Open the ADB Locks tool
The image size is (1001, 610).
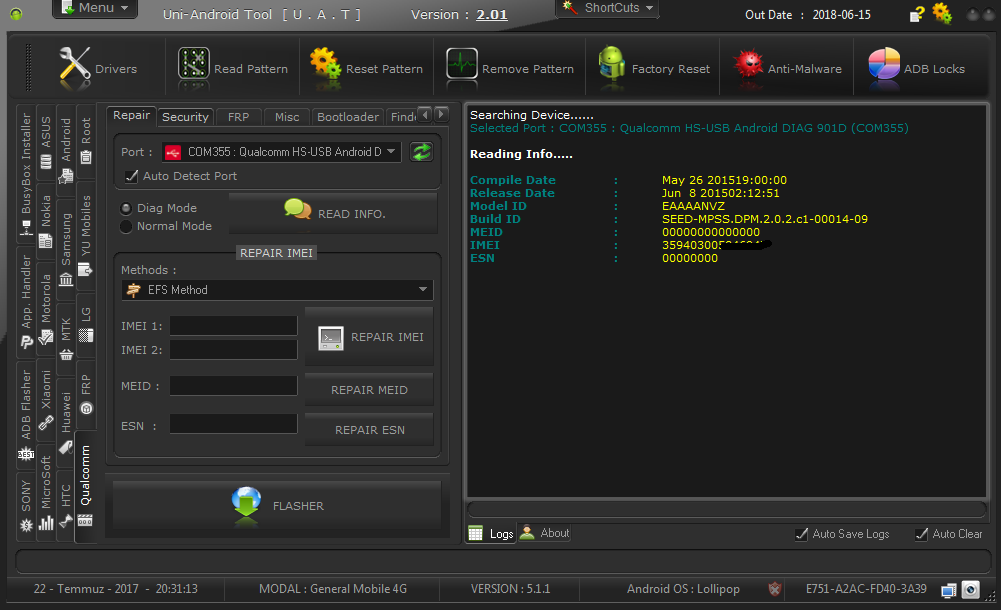916,69
